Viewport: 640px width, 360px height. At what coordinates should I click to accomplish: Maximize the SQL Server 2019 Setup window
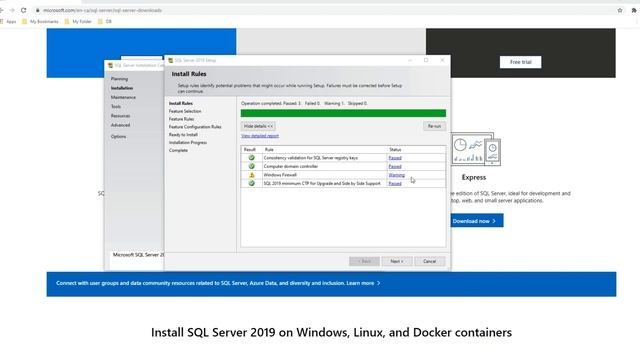pyautogui.click(x=426, y=60)
